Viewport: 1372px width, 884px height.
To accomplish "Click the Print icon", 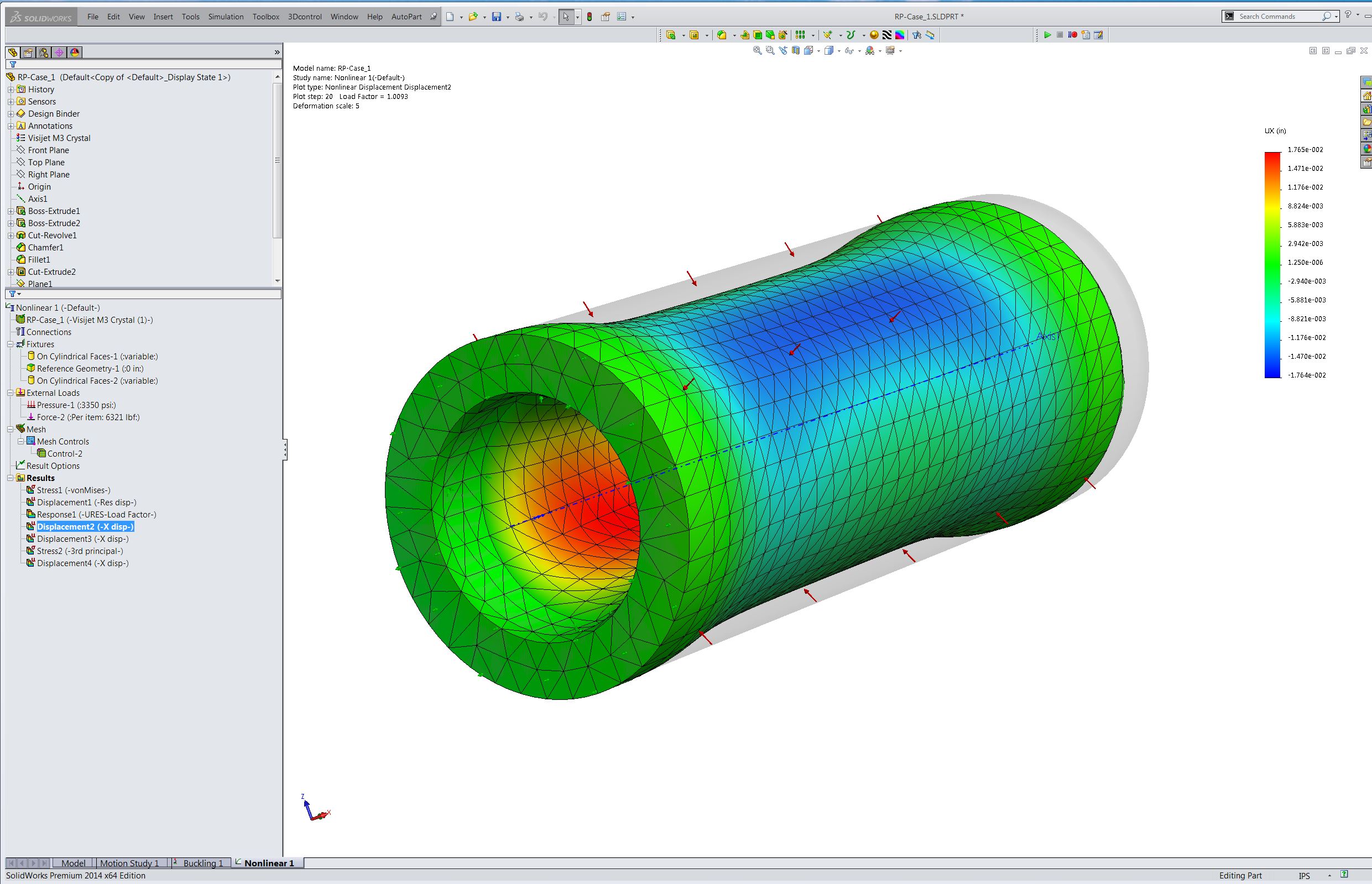I will 519,17.
